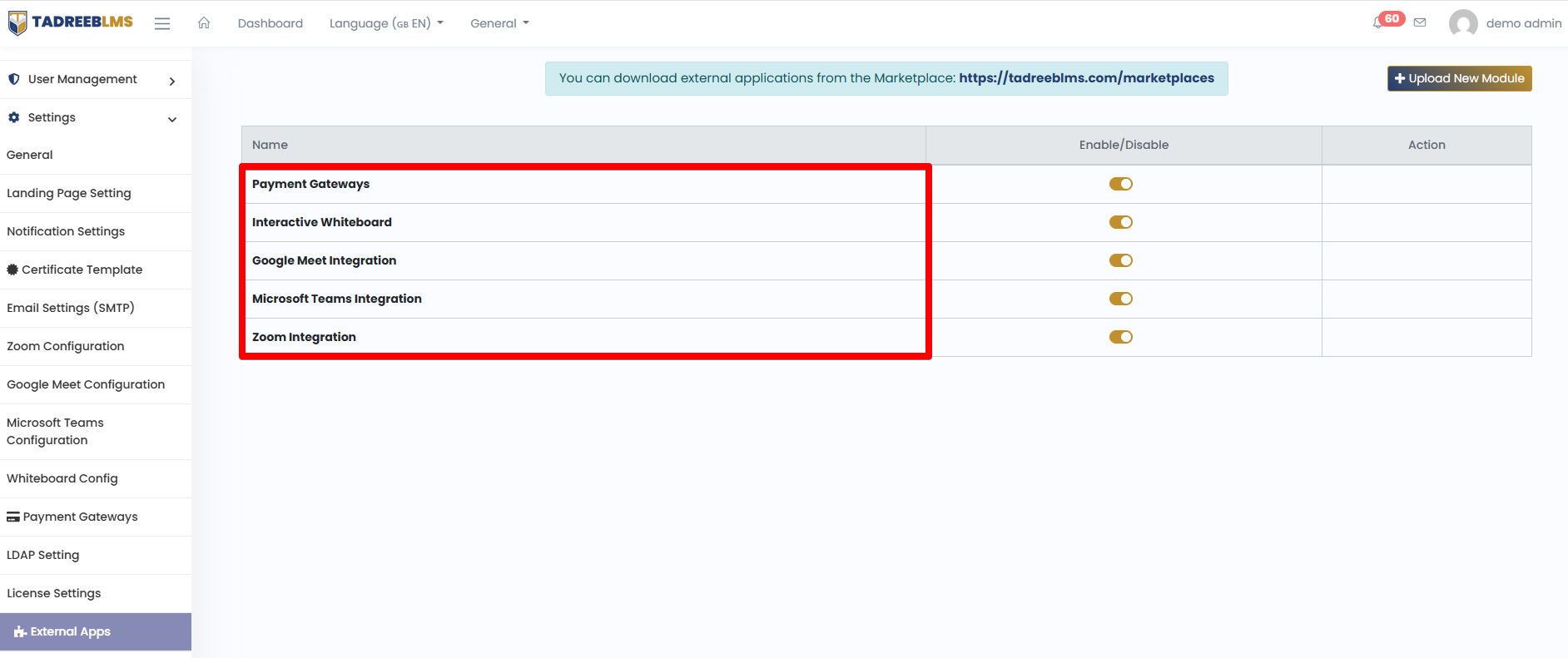Collapse the Settings section chevron
This screenshot has width=1568, height=658.
coord(172,119)
